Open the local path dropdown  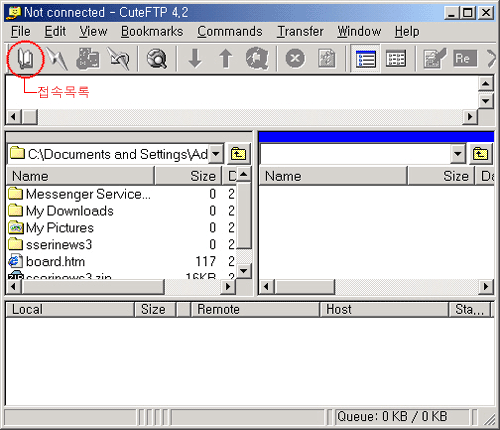pyautogui.click(x=216, y=154)
